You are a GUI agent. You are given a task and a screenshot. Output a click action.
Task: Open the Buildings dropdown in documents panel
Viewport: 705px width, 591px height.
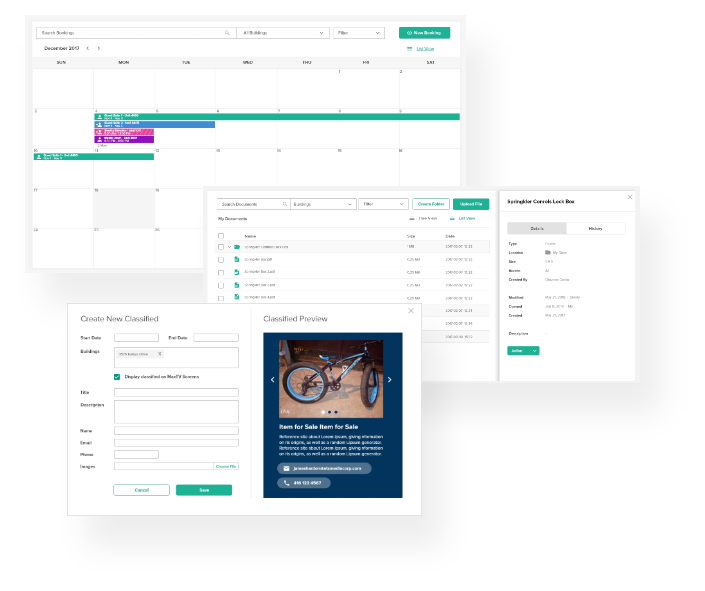pos(322,204)
